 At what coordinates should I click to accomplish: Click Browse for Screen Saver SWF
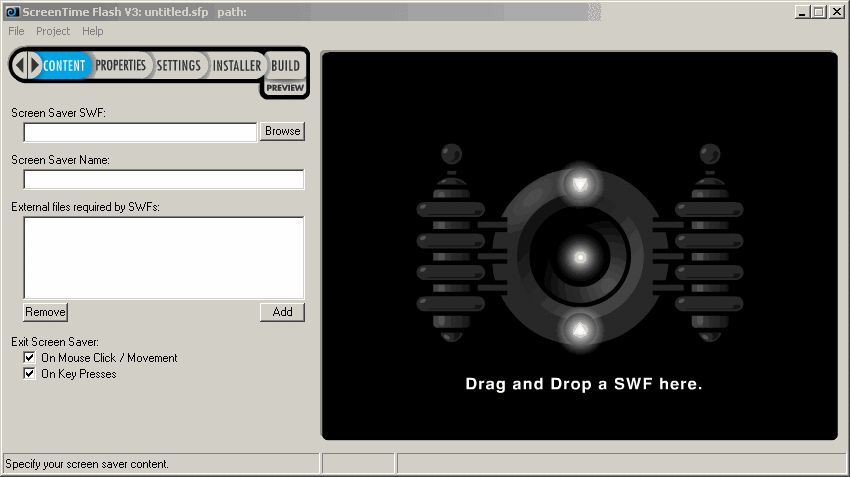coord(282,131)
